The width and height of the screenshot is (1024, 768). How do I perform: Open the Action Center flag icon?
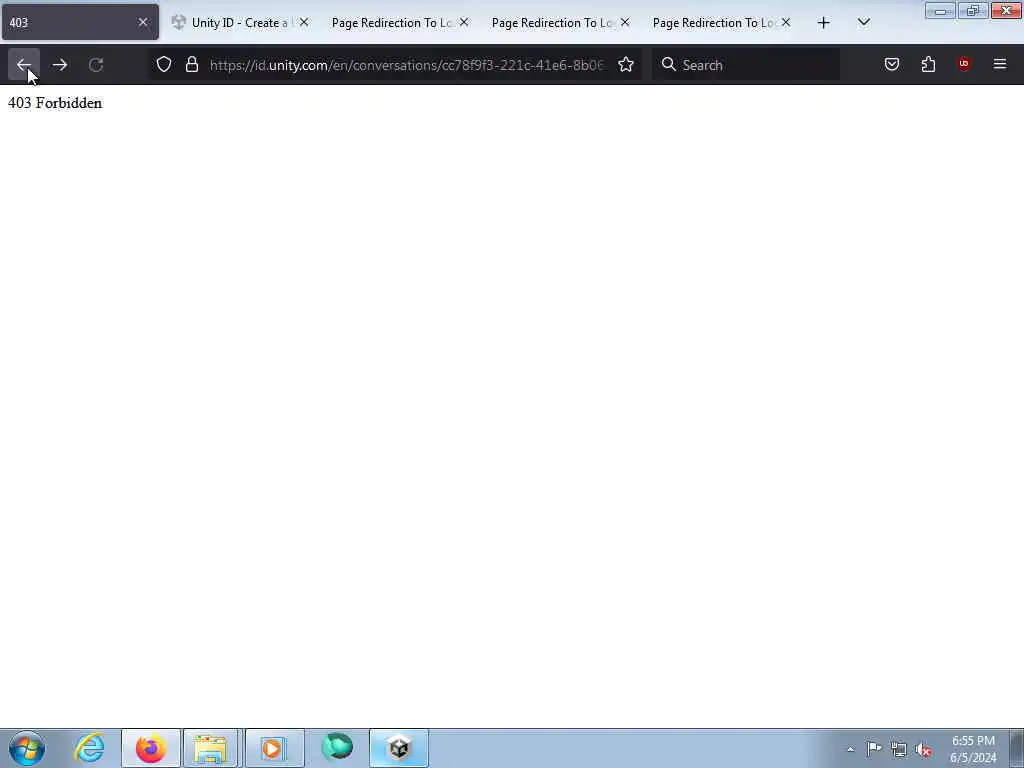coord(874,749)
